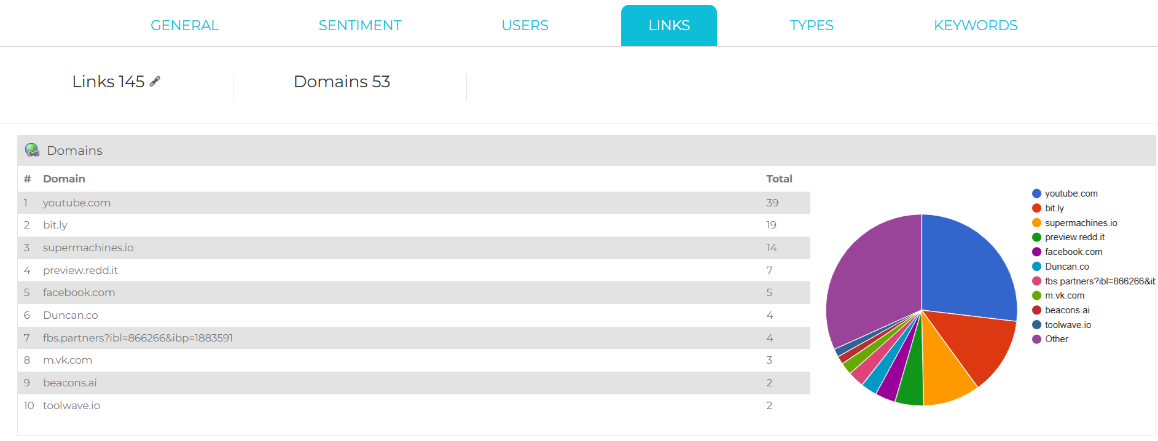Click the orange supermachines.io legend swatch
1158x441 pixels.
coord(1037,222)
